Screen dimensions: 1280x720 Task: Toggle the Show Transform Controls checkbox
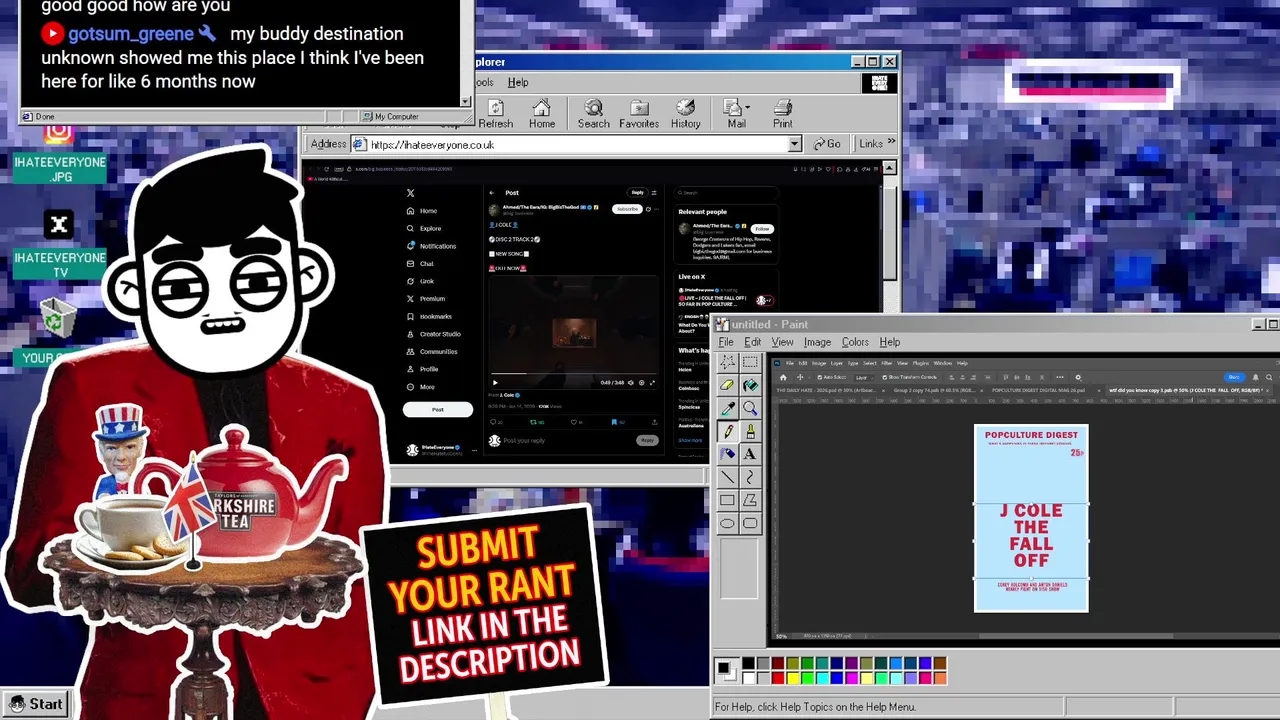[885, 377]
